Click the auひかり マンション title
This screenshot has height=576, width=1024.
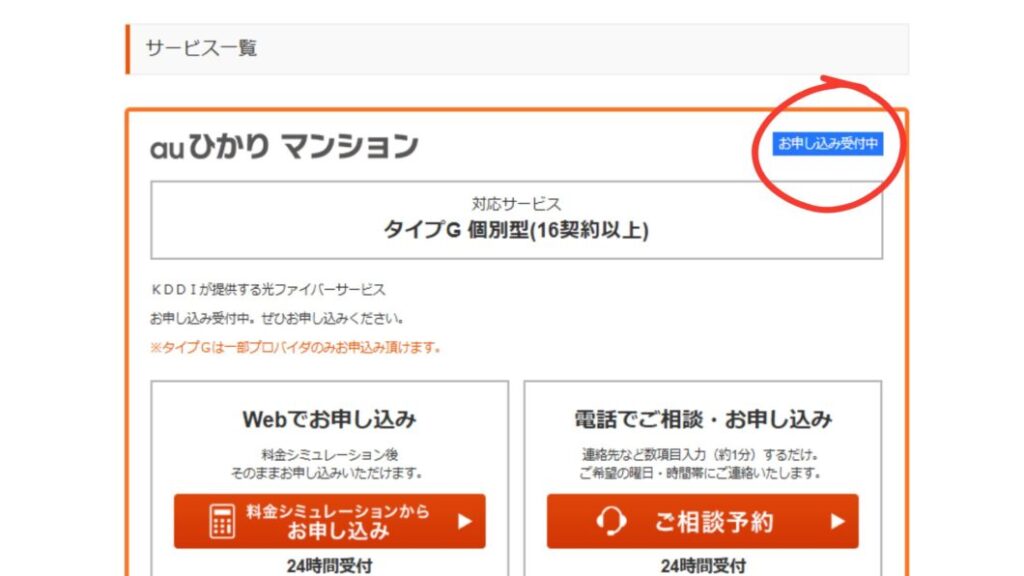pyautogui.click(x=284, y=146)
